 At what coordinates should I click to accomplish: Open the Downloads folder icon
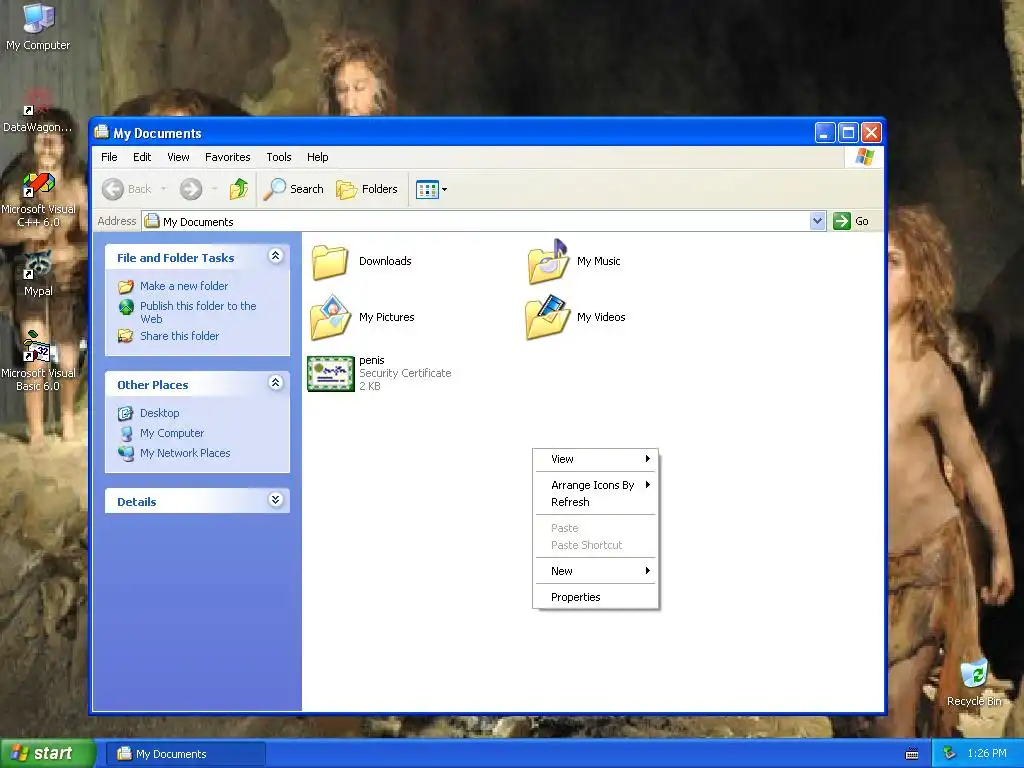pos(330,262)
